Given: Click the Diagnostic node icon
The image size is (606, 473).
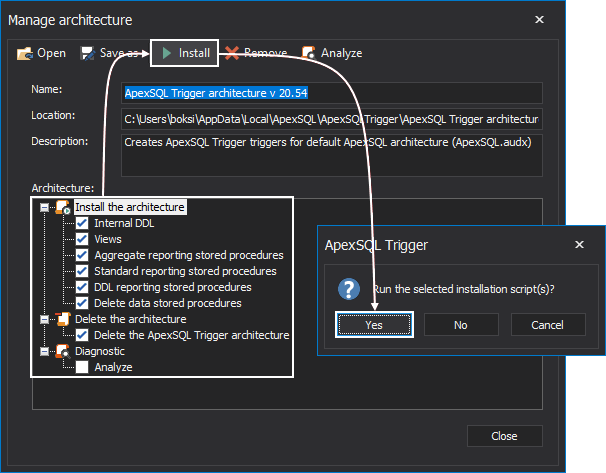Looking at the screenshot, I should tap(63, 351).
